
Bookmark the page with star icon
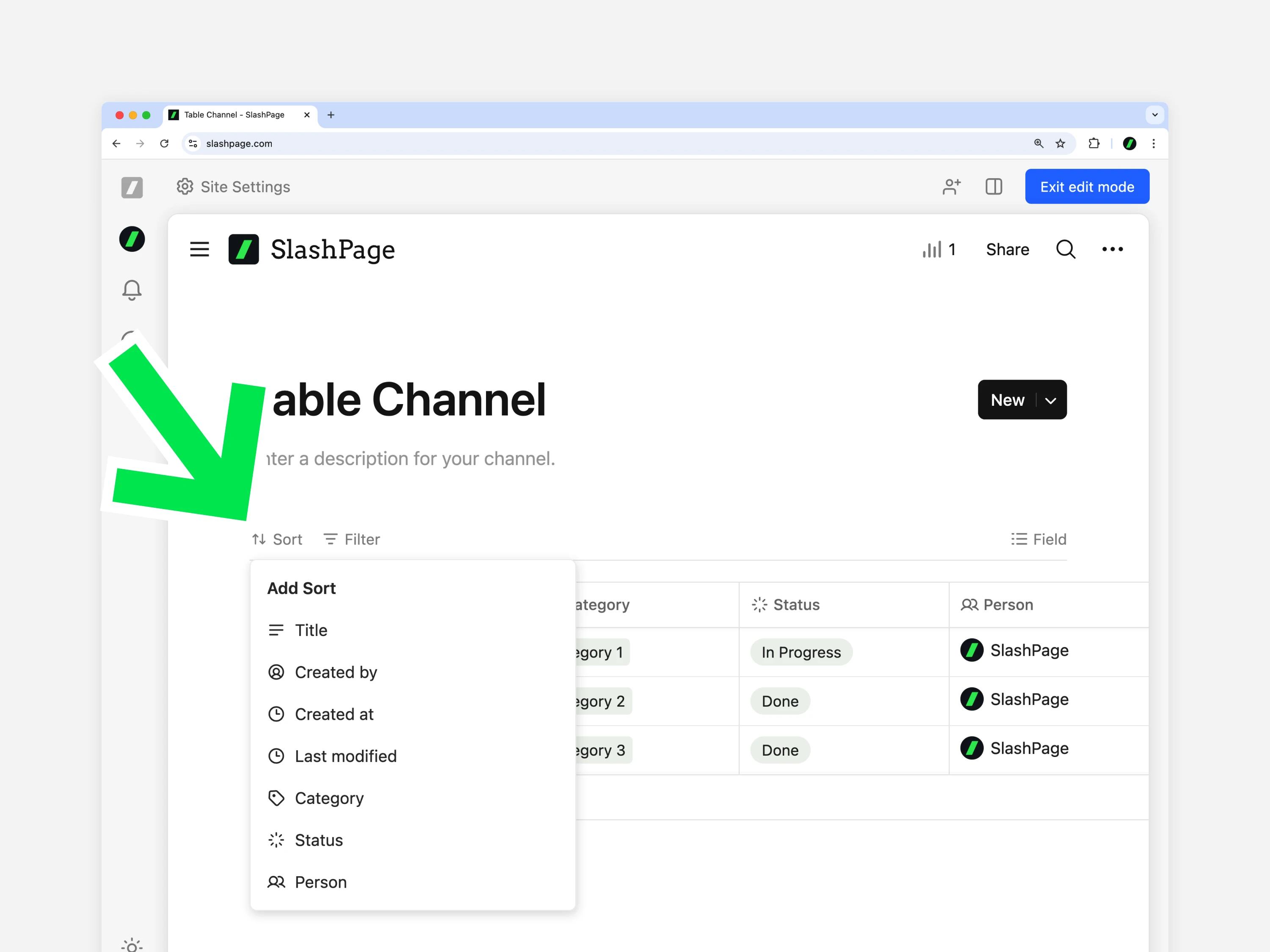point(1060,143)
